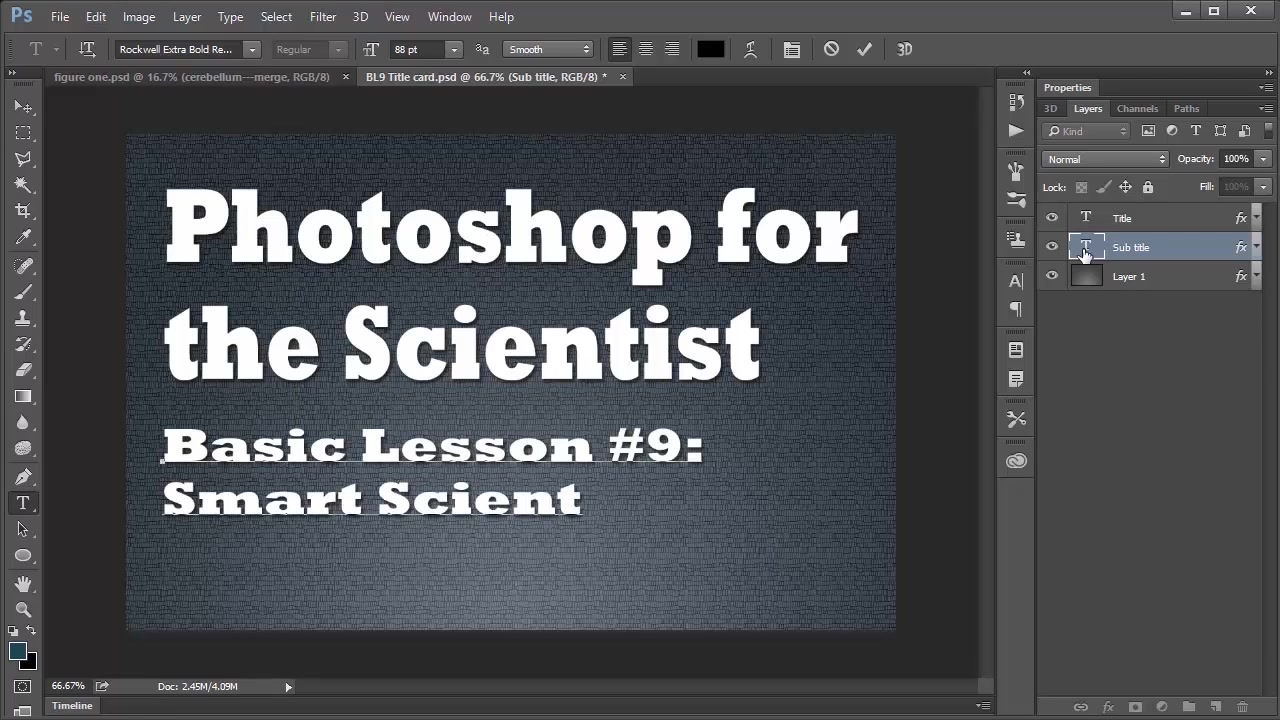Viewport: 1280px width, 720px height.
Task: Open the Filter menu
Action: (322, 16)
